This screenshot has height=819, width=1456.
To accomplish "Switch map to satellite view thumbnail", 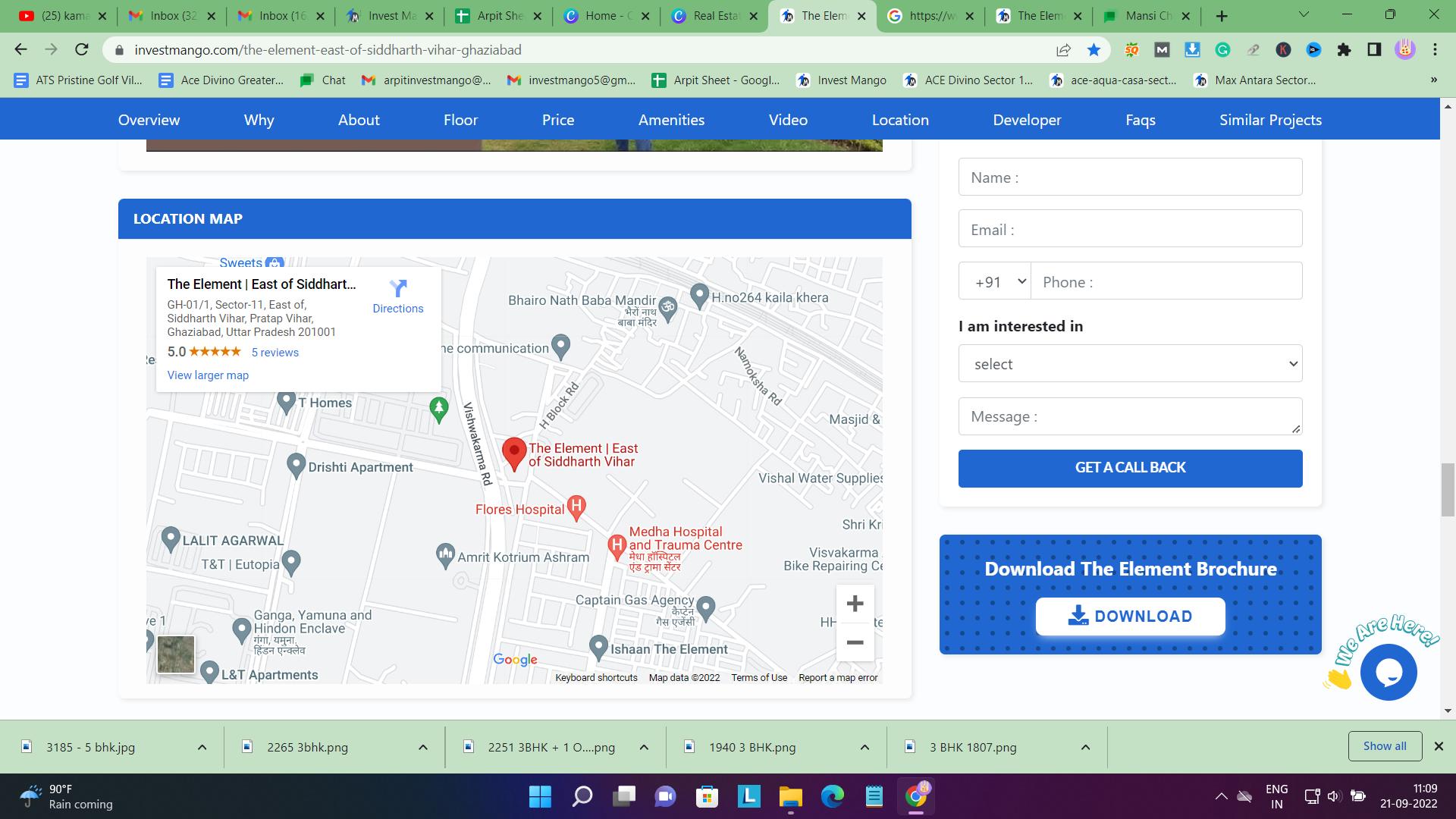I will [x=176, y=654].
